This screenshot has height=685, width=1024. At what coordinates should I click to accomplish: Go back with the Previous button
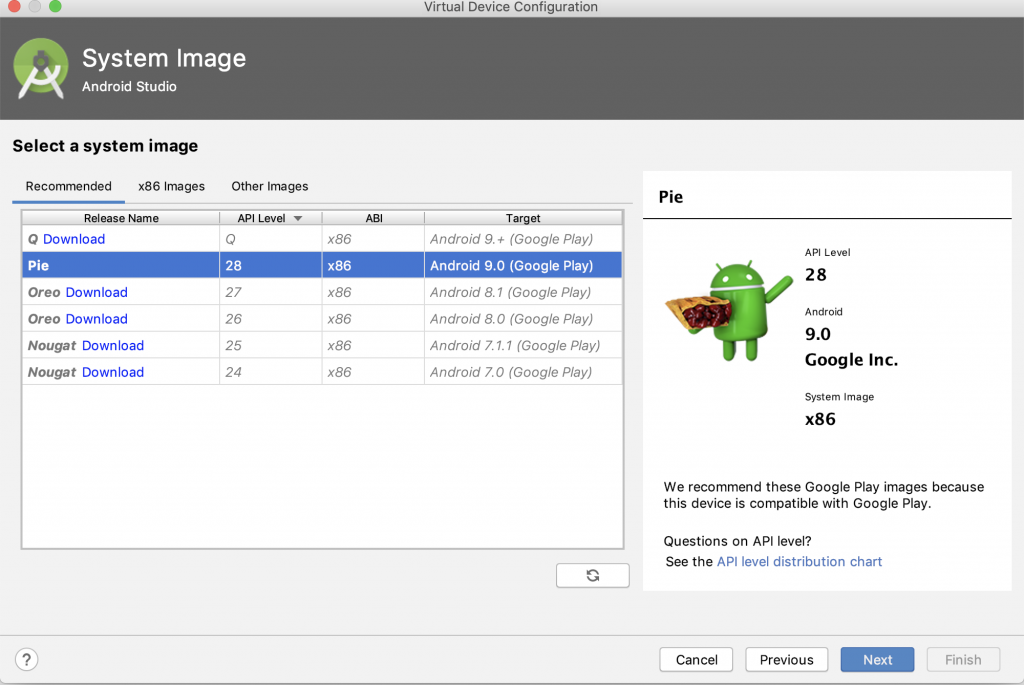786,660
